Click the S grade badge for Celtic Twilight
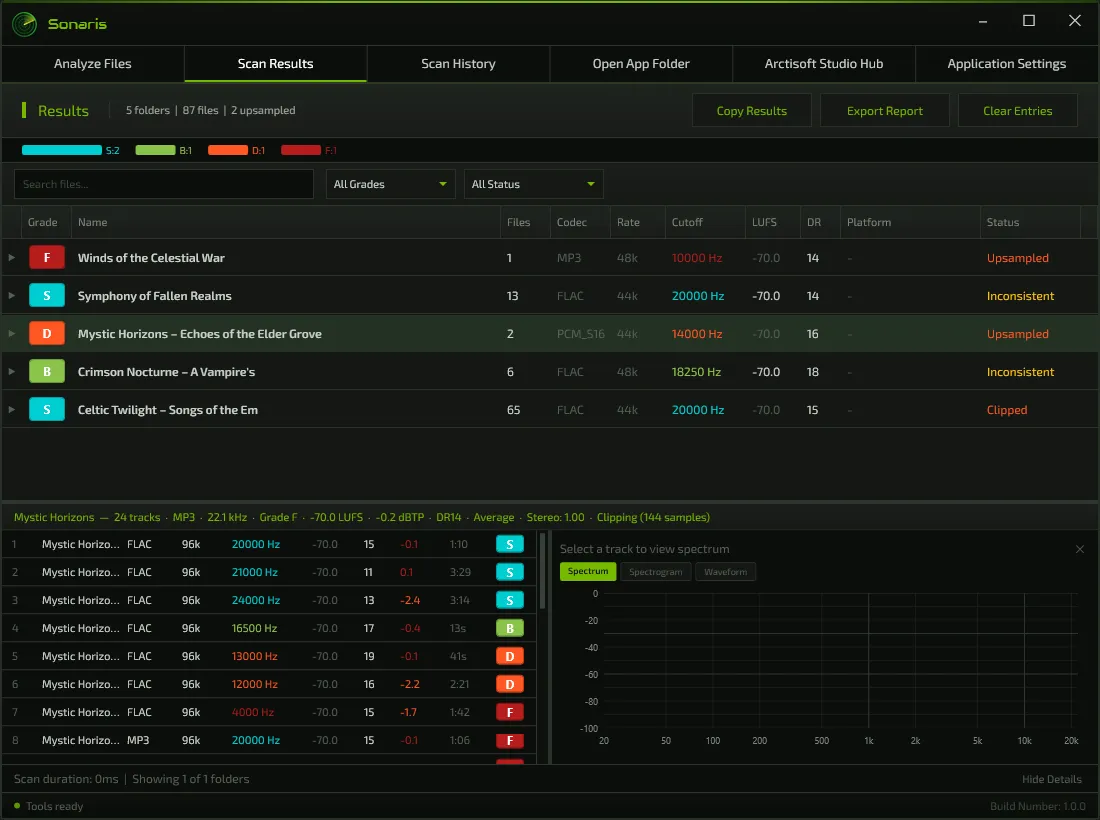The width and height of the screenshot is (1100, 820). [x=47, y=409]
